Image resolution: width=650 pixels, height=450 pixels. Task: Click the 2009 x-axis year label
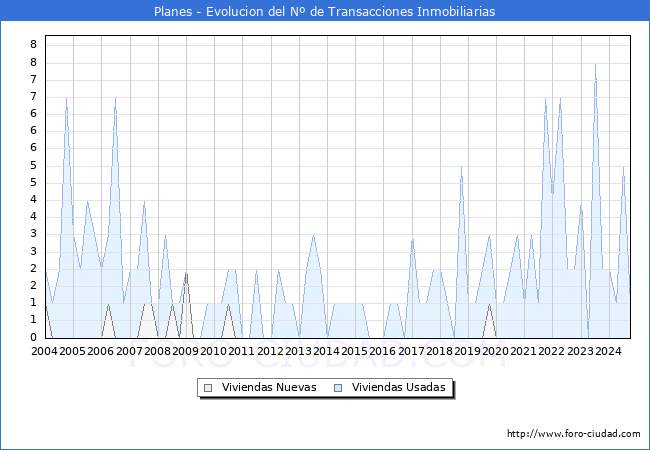(x=185, y=351)
